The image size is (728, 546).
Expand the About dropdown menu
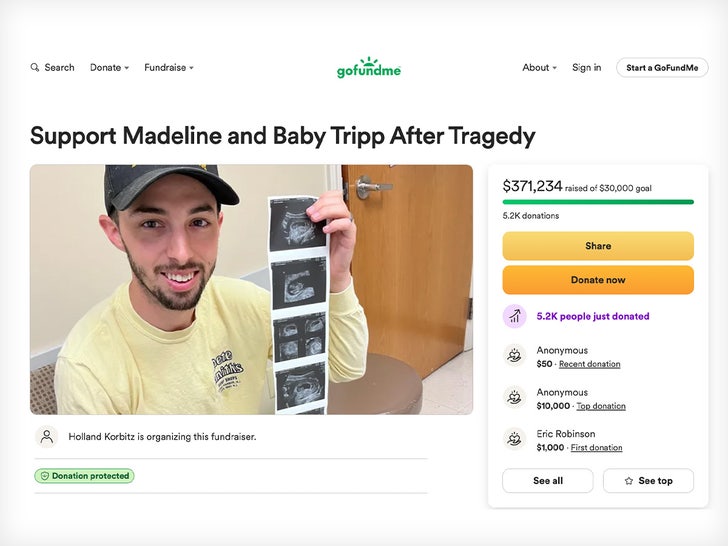(539, 68)
